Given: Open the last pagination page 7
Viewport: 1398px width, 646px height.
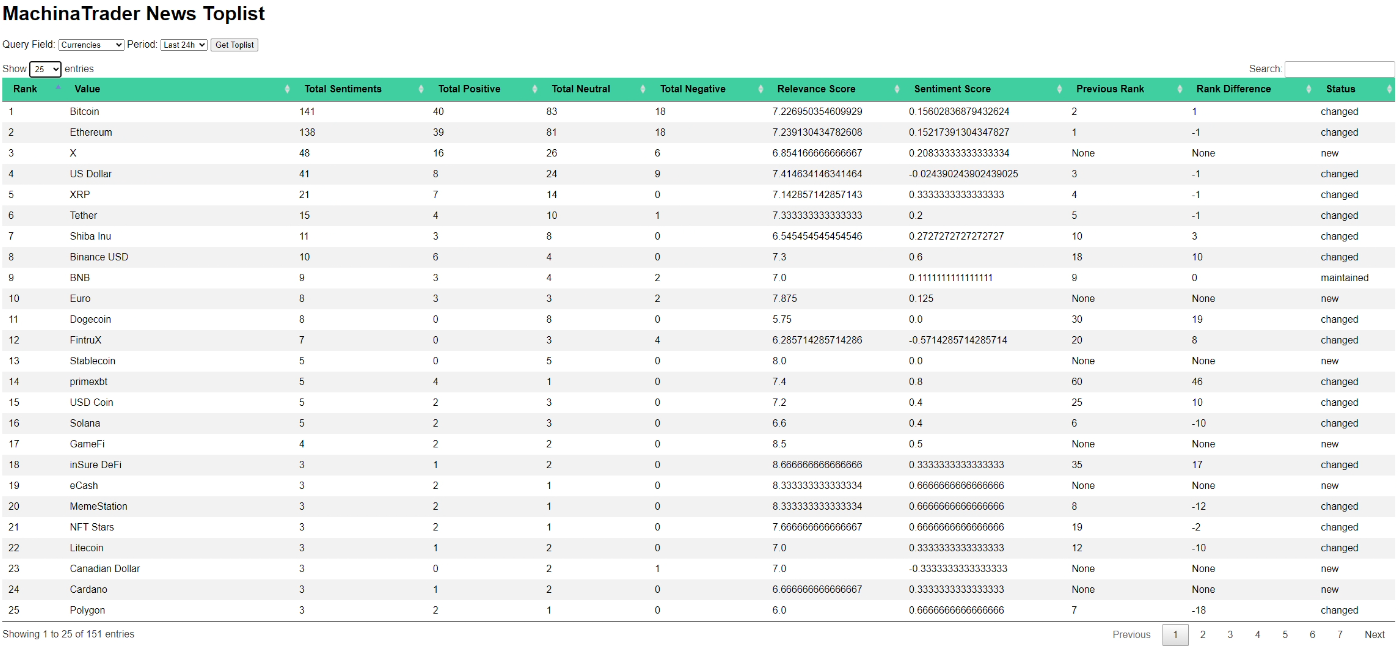Looking at the screenshot, I should point(1340,635).
